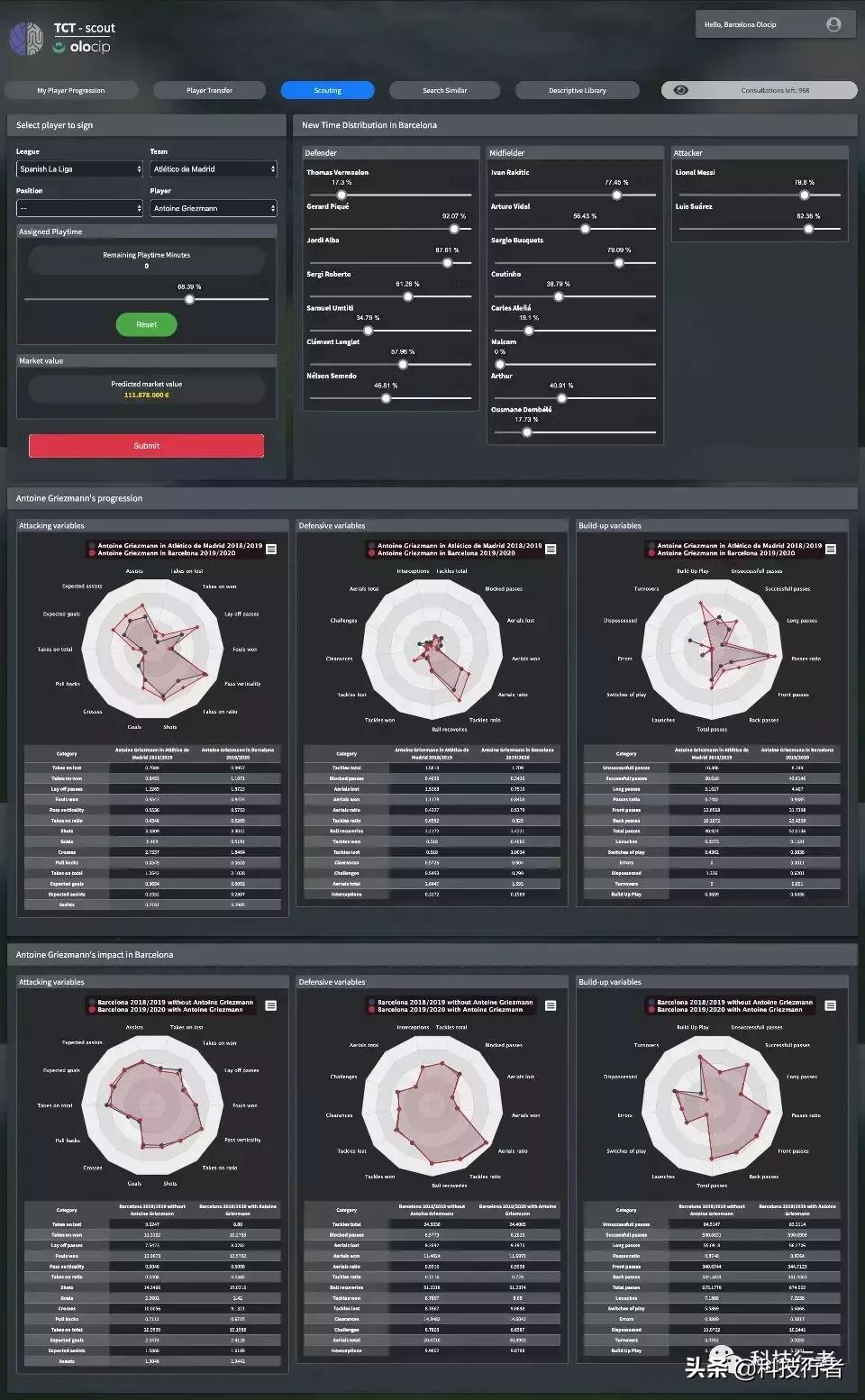Adjust Arturo Vidal playtime slider

click(585, 229)
